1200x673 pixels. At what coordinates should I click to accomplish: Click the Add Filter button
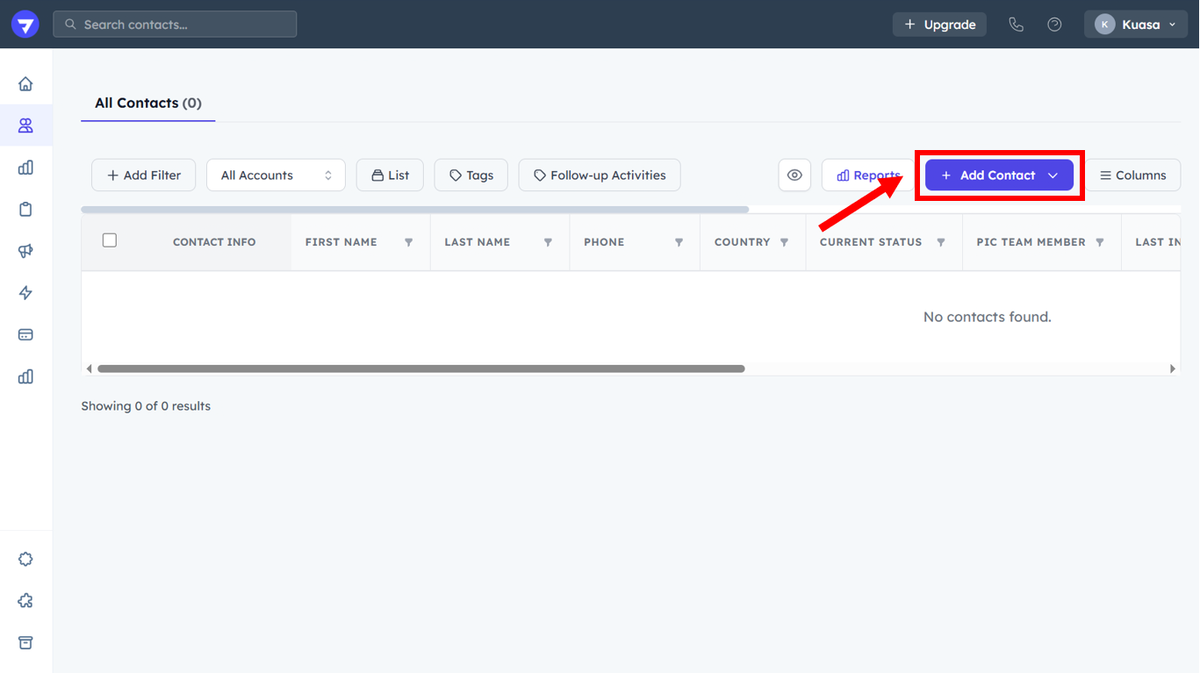coord(144,175)
